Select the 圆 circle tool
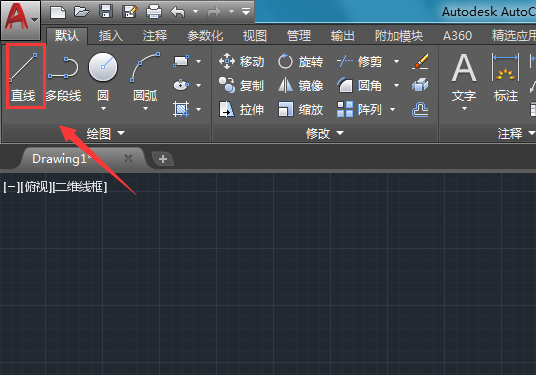The height and width of the screenshot is (375, 536). coord(103,77)
